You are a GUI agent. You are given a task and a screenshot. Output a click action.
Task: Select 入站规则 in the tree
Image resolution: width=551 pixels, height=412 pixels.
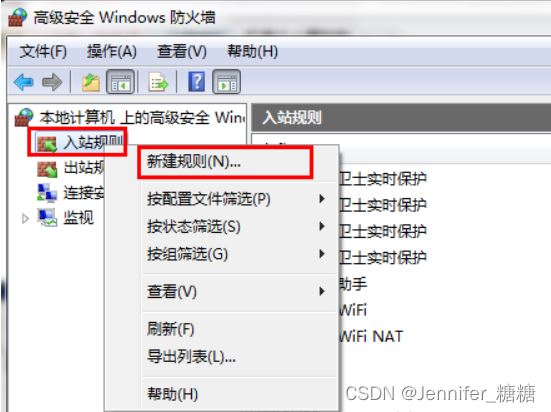pos(79,142)
